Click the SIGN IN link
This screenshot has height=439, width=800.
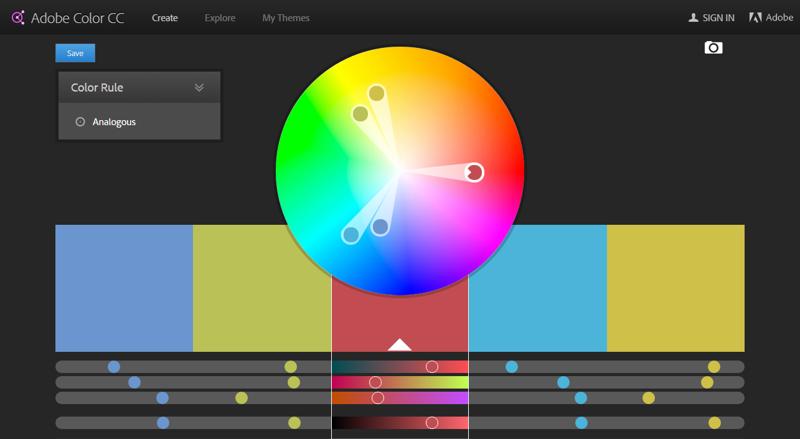pos(718,18)
